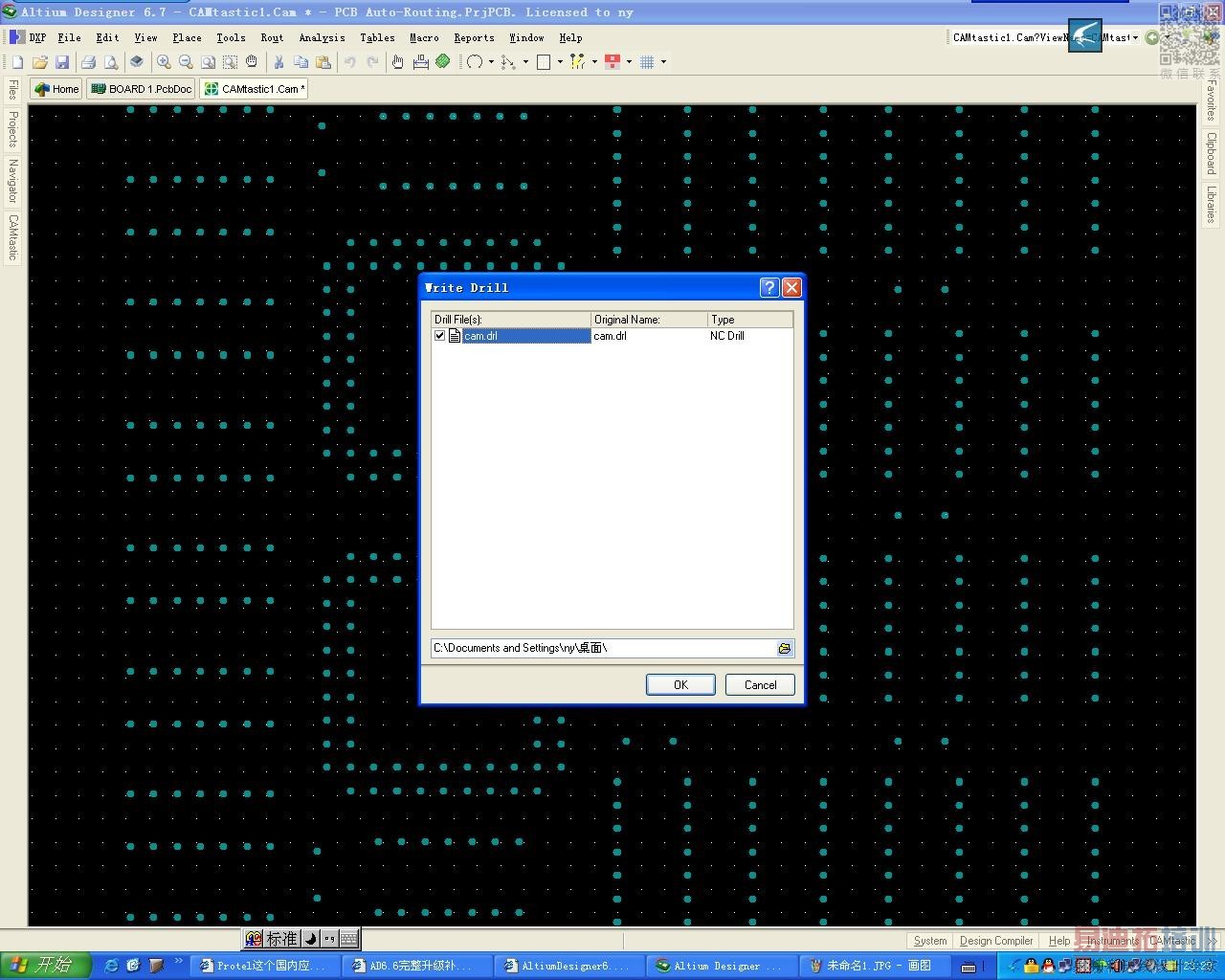1225x980 pixels.
Task: Click the Drill File(s) column header
Action: pos(511,320)
